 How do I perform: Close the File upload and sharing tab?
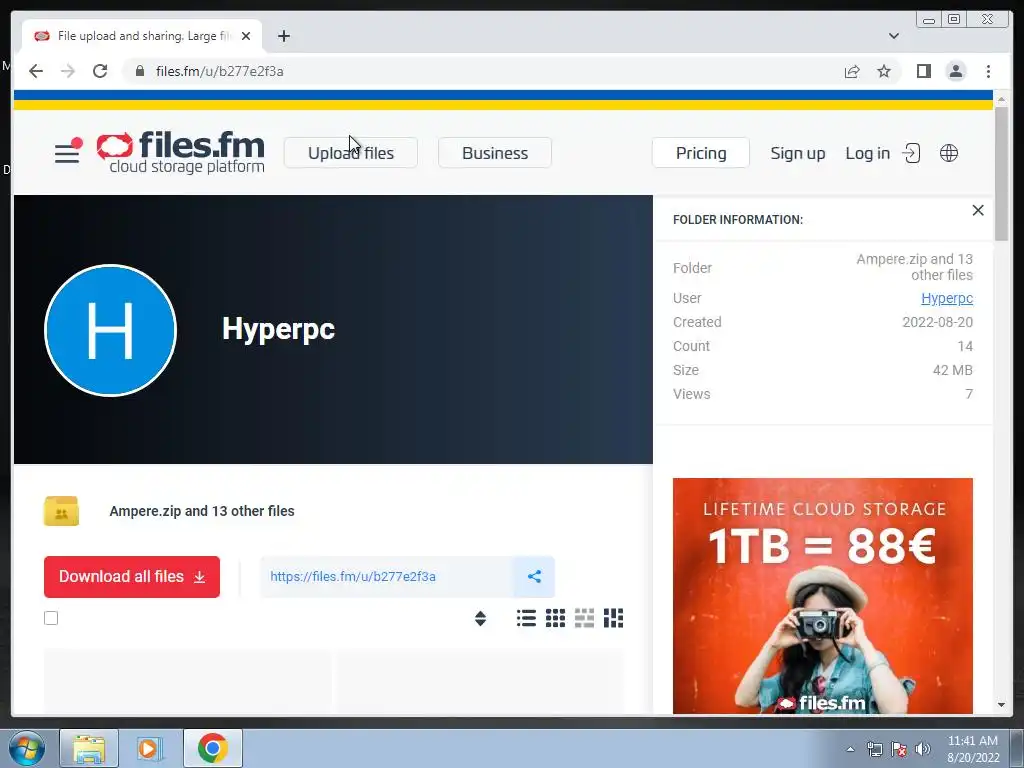[x=246, y=36]
